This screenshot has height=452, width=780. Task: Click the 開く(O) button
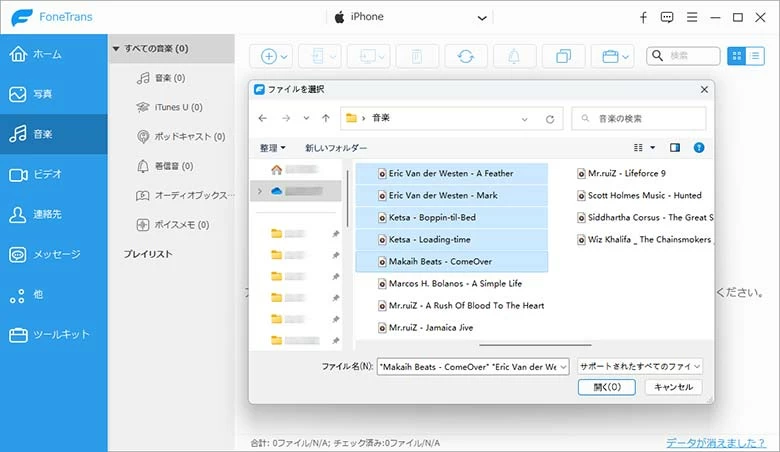[606, 387]
